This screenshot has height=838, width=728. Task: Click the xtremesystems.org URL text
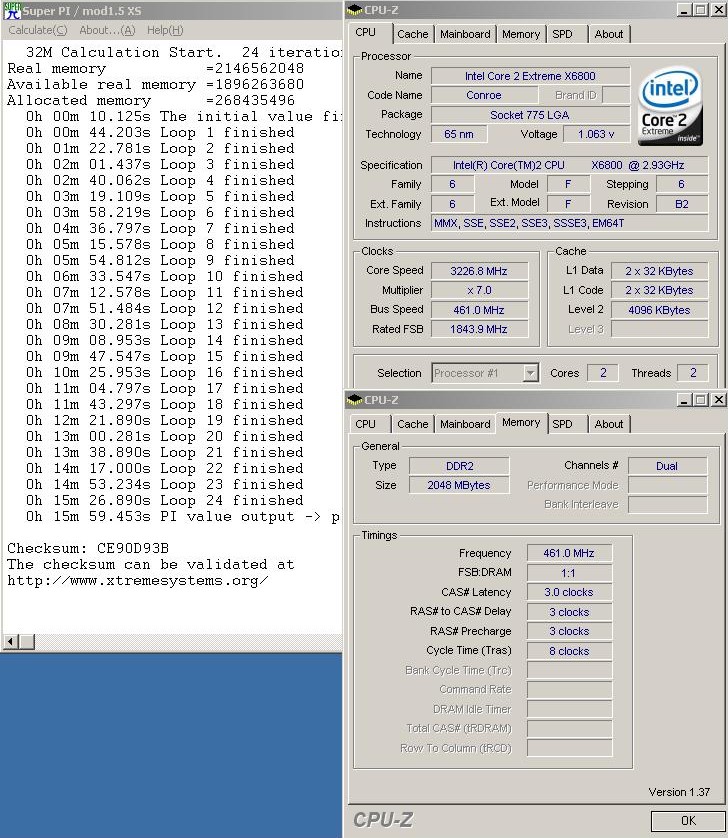coord(137,580)
